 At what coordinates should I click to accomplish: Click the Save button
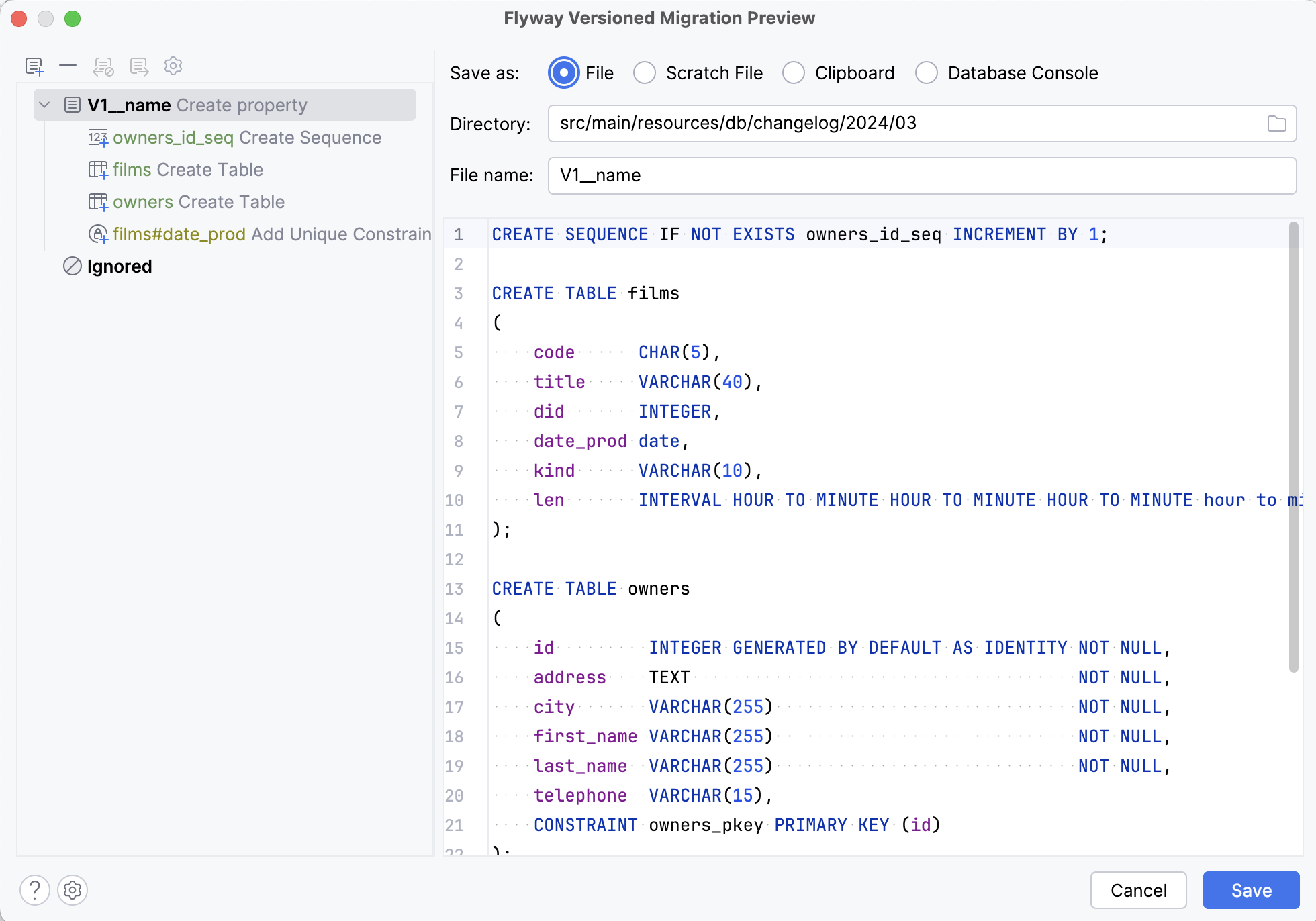point(1250,890)
